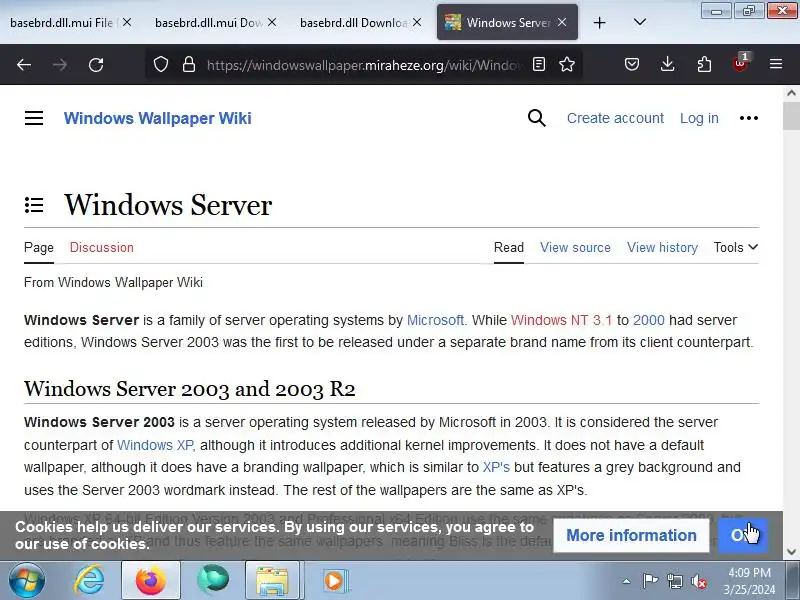Click the URL address bar field
This screenshot has width=800, height=600.
[x=363, y=65]
